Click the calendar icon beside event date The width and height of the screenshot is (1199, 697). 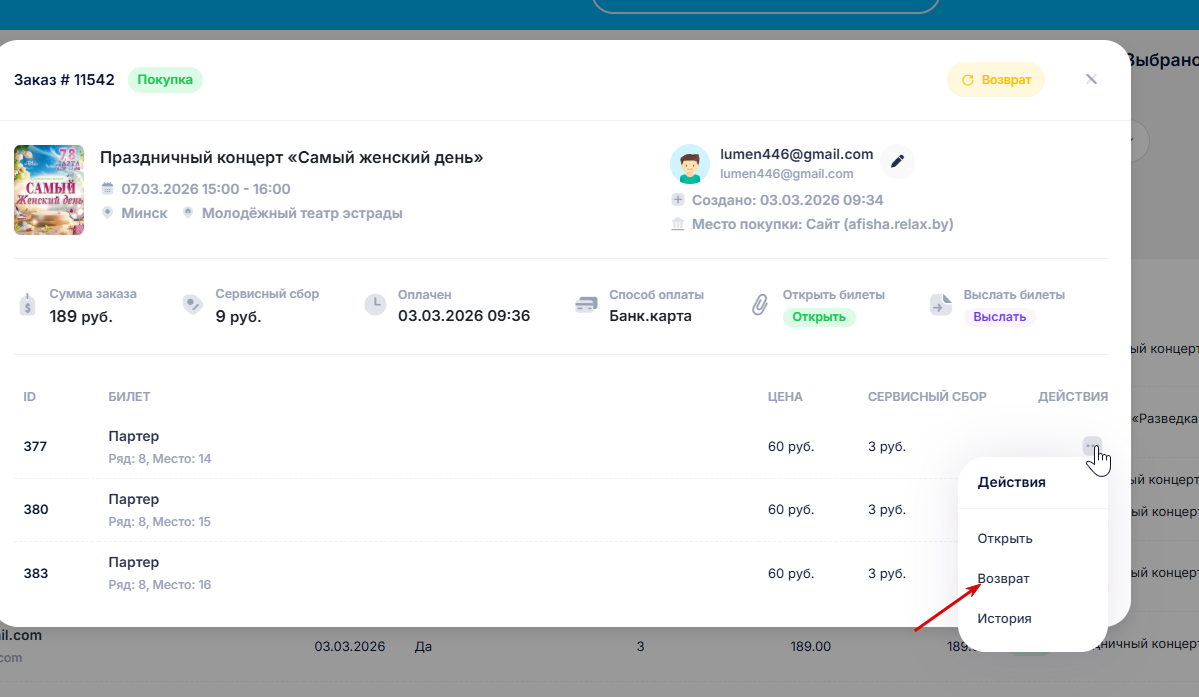pos(107,188)
